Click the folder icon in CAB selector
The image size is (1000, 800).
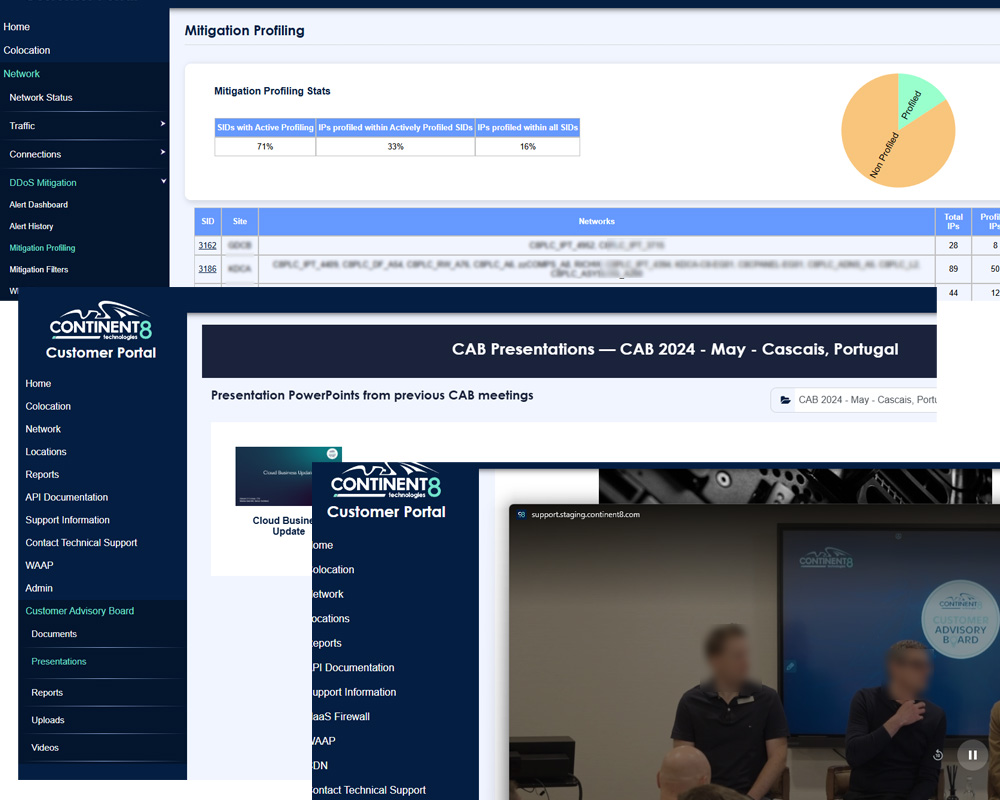click(786, 400)
